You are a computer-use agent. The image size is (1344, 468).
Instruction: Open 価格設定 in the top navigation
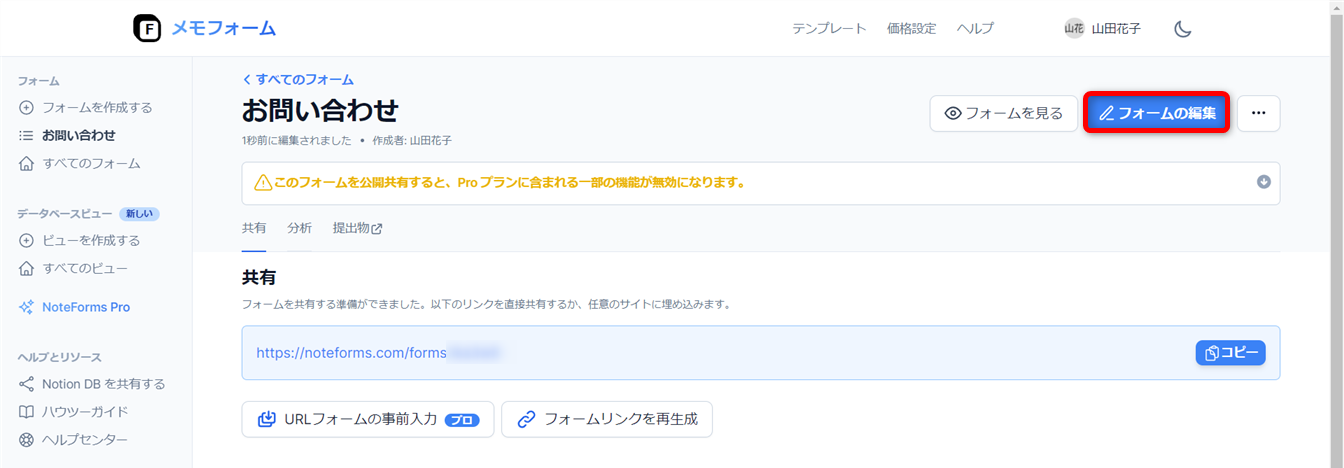[x=911, y=29]
